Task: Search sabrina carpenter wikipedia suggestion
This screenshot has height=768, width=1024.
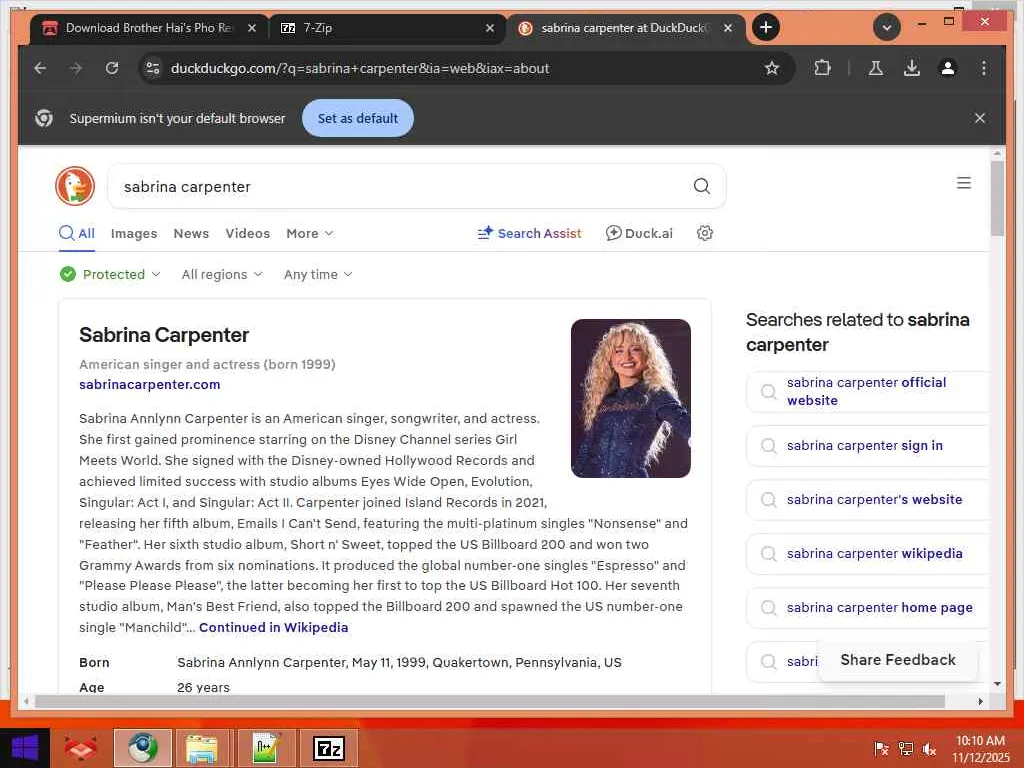Action: pyautogui.click(x=867, y=553)
